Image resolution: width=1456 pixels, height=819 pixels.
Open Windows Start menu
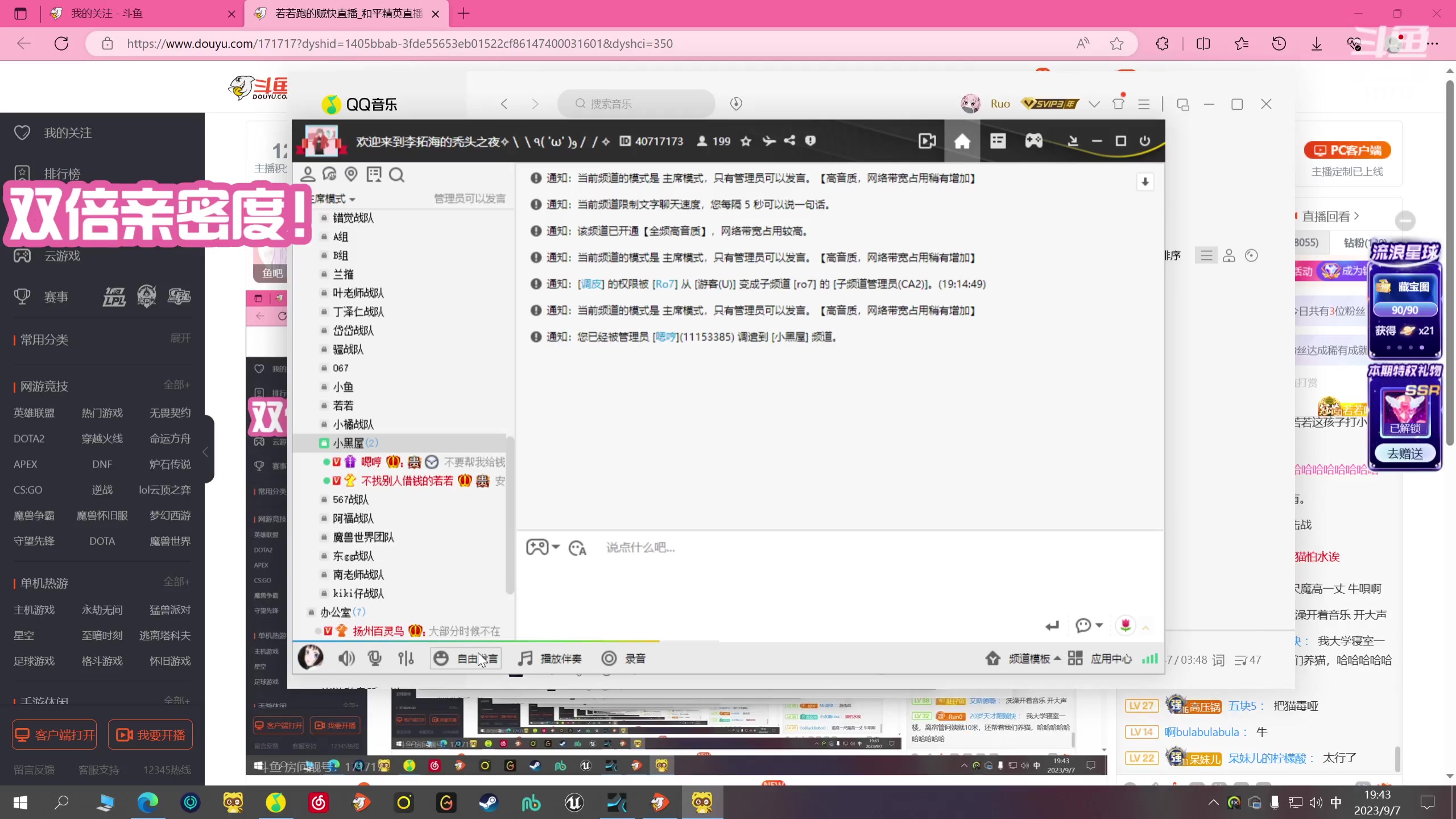point(20,803)
